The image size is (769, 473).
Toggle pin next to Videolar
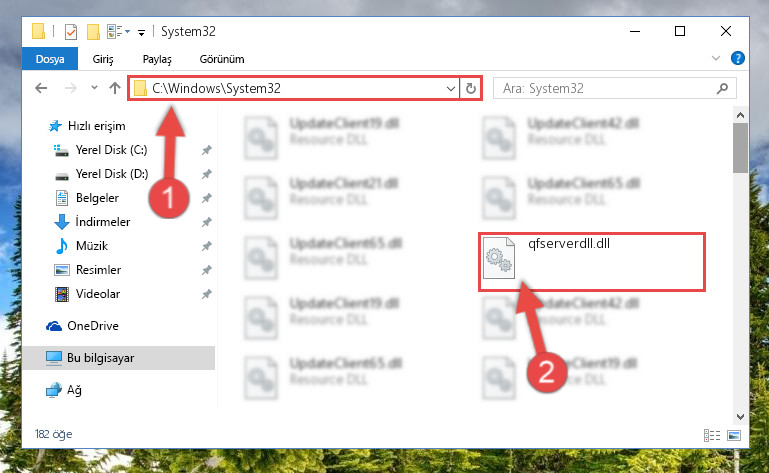(207, 294)
